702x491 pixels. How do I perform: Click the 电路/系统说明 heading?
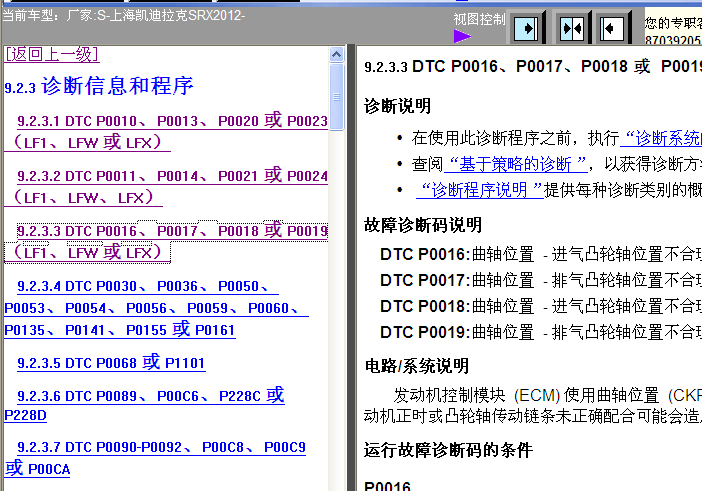pos(416,366)
